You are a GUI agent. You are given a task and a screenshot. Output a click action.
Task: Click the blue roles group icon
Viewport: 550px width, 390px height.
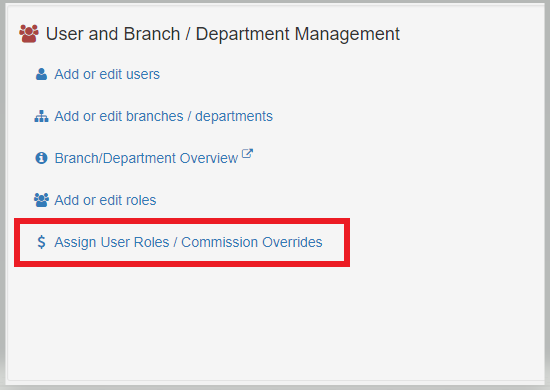point(41,200)
